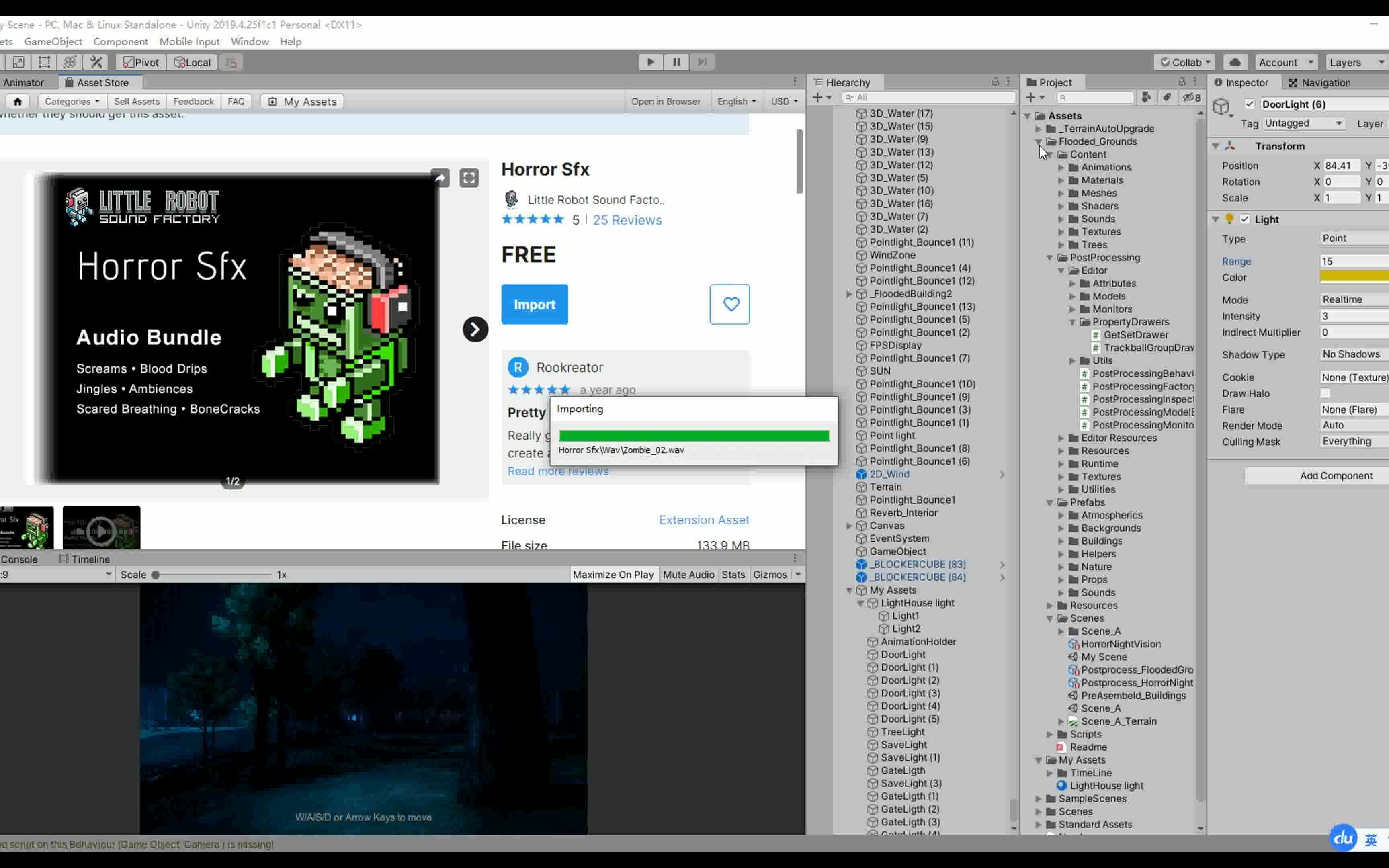
Task: Open the Shadow Type dropdown set to No Shadows
Action: 1352,354
